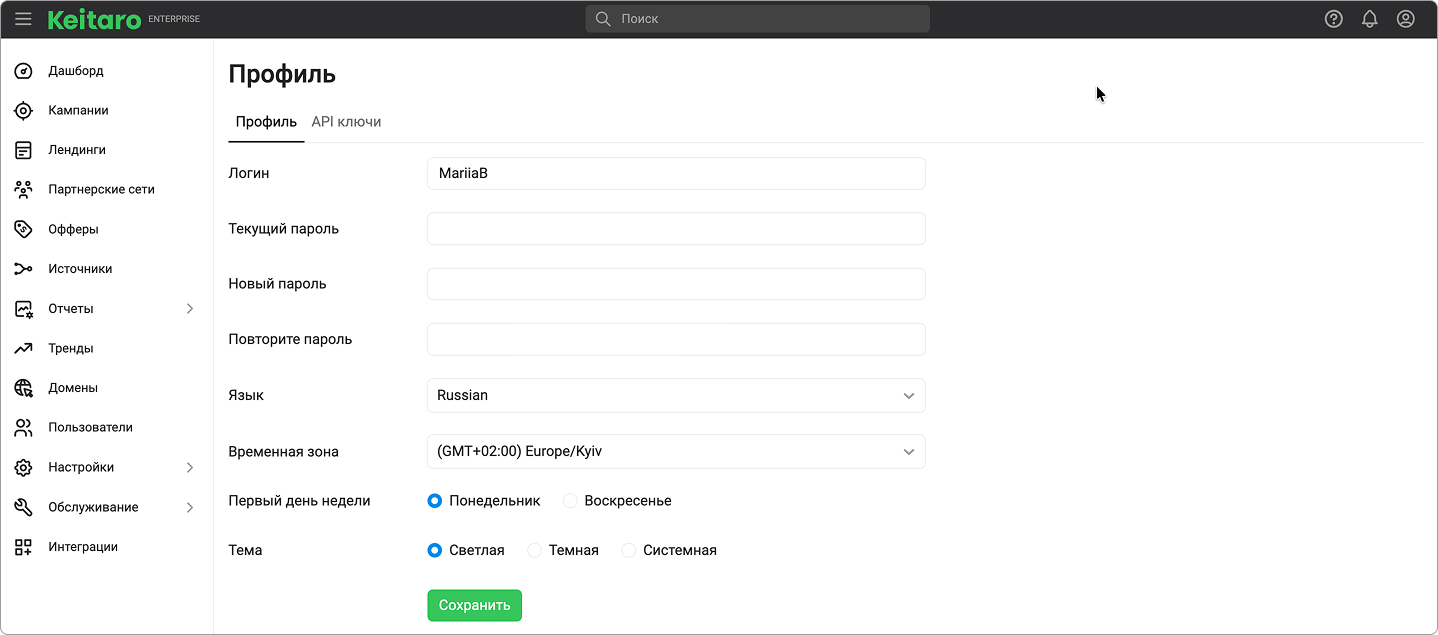Switch to the API ключи tab

tap(346, 122)
